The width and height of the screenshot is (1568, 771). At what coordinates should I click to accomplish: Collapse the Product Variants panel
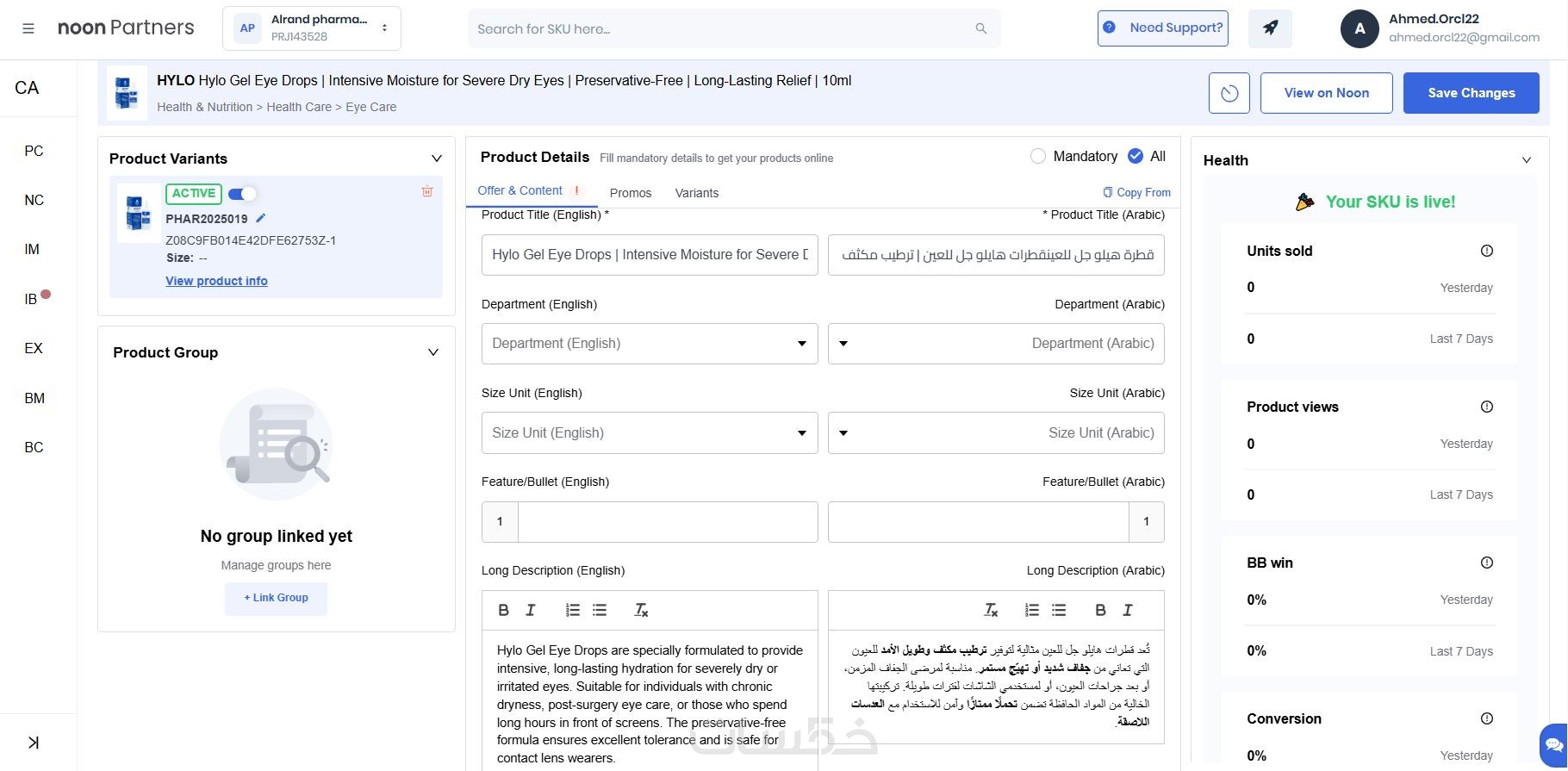pyautogui.click(x=437, y=159)
